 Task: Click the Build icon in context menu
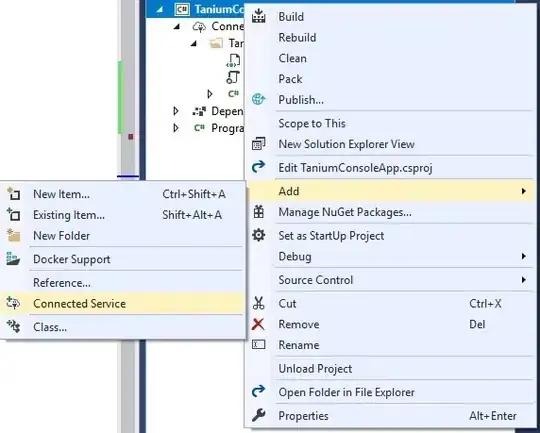258,16
